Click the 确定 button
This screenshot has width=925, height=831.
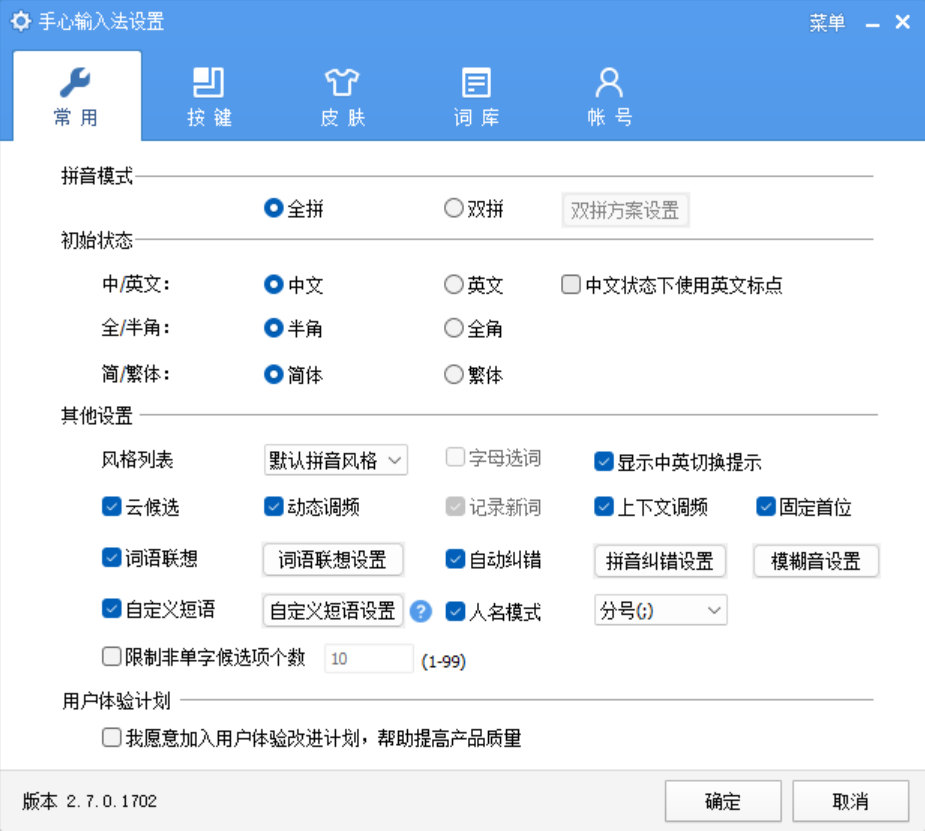tap(723, 802)
